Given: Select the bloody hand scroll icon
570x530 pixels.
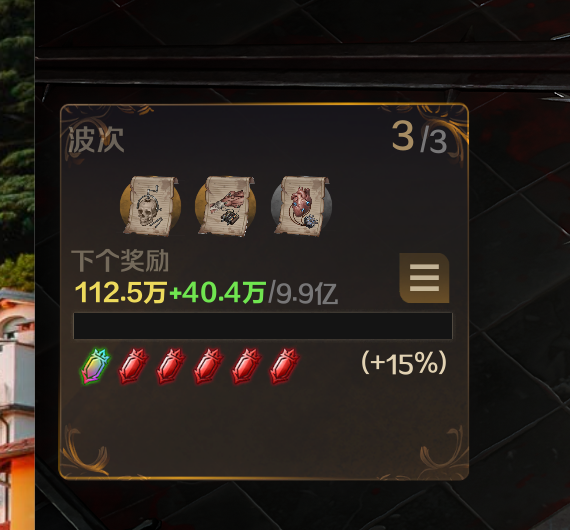Looking at the screenshot, I should pyautogui.click(x=226, y=206).
